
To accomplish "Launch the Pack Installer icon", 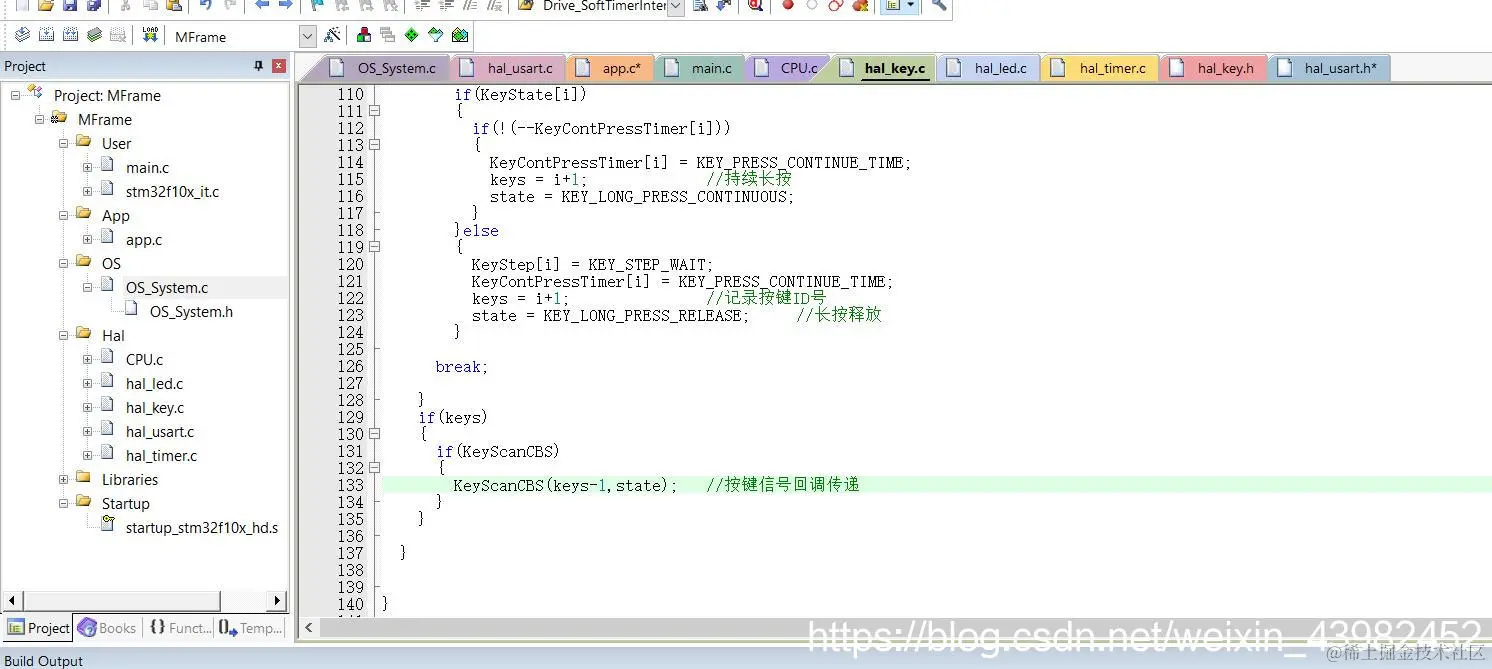I will [x=459, y=35].
